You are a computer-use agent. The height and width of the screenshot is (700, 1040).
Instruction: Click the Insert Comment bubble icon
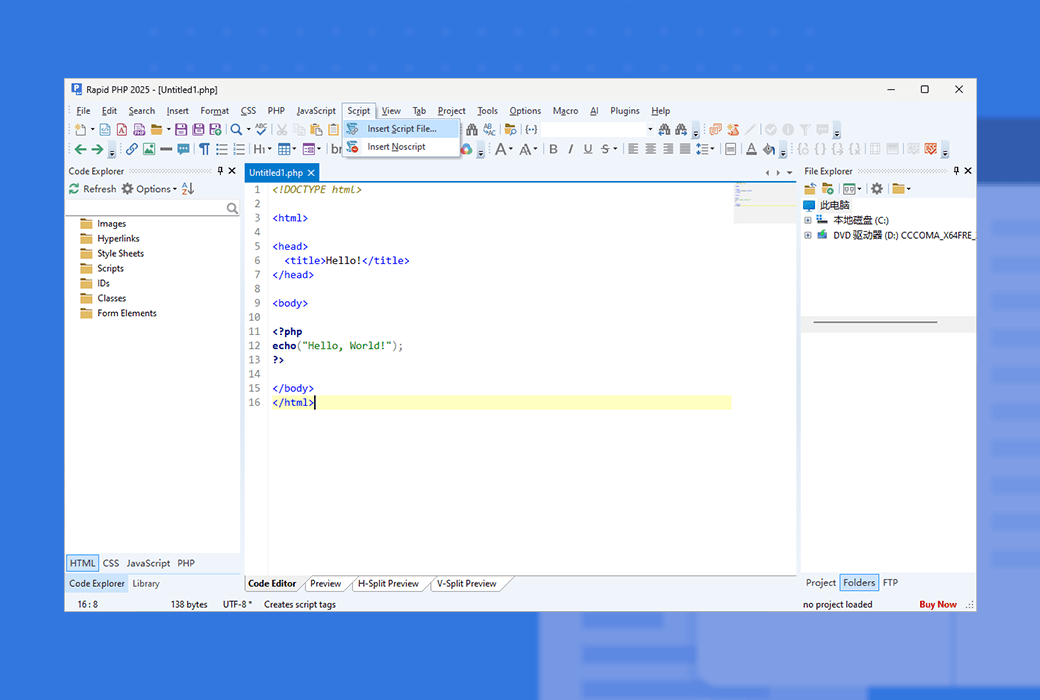point(184,149)
